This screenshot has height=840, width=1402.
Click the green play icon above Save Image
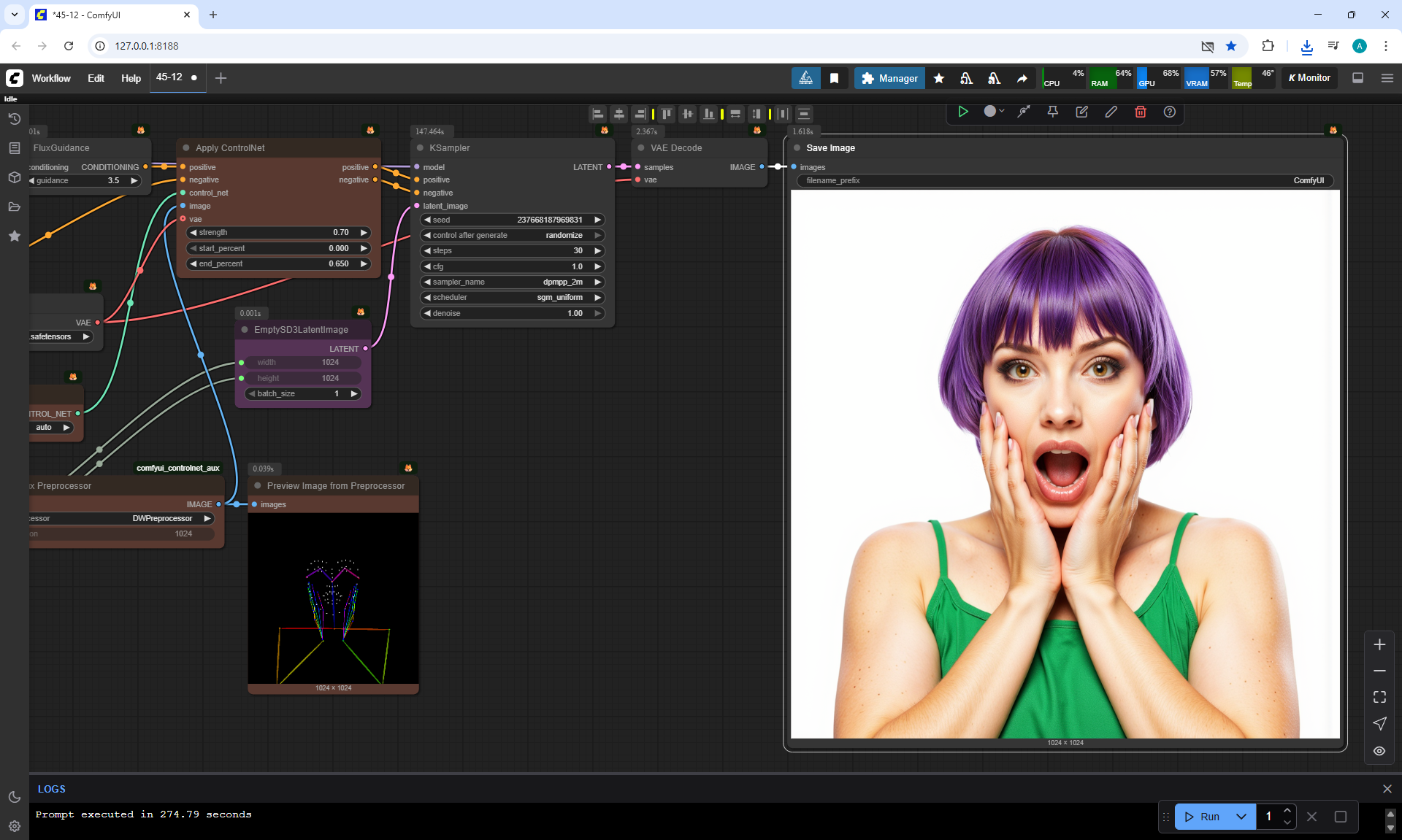pos(963,112)
